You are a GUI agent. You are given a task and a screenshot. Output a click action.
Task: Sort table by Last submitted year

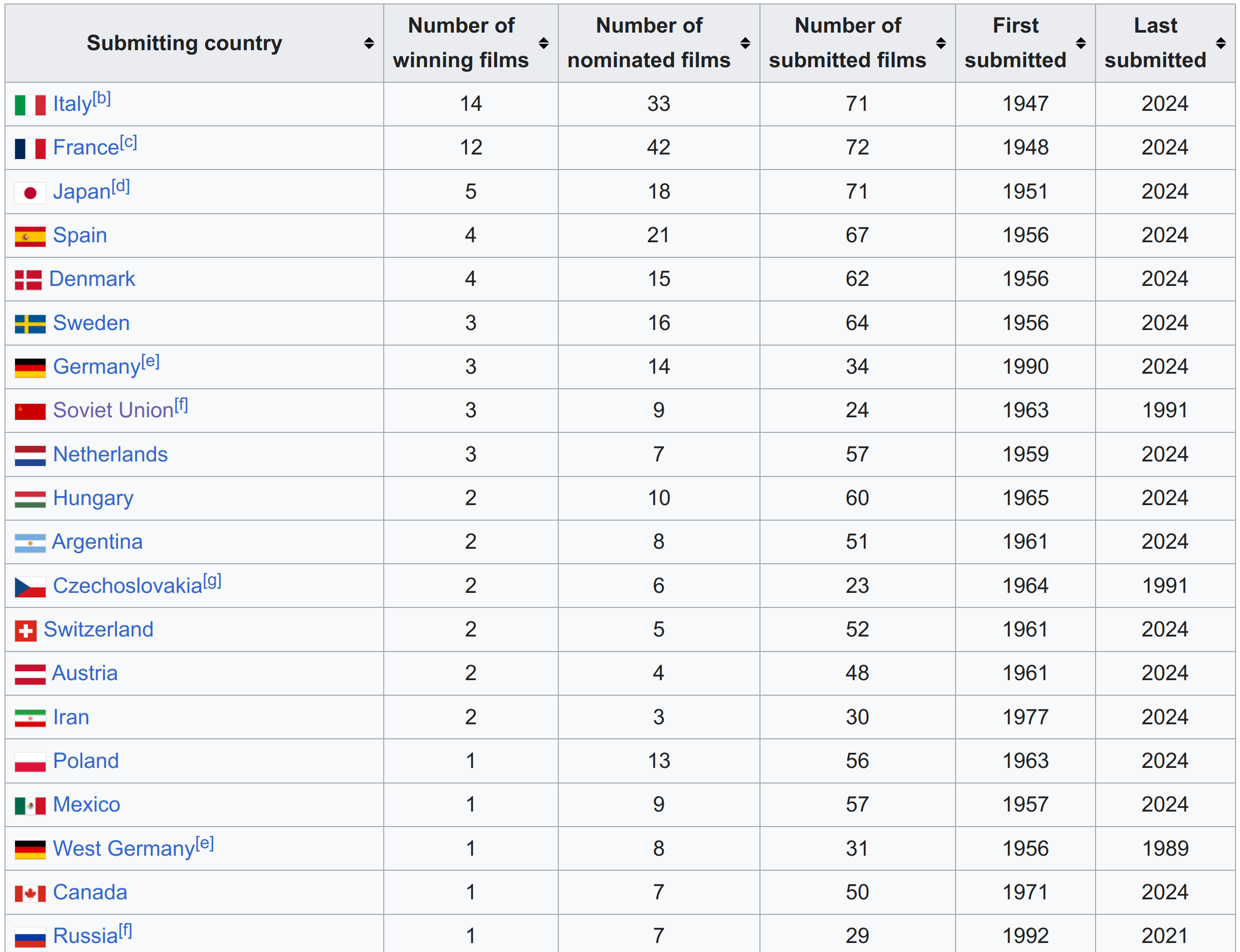[x=1221, y=43]
